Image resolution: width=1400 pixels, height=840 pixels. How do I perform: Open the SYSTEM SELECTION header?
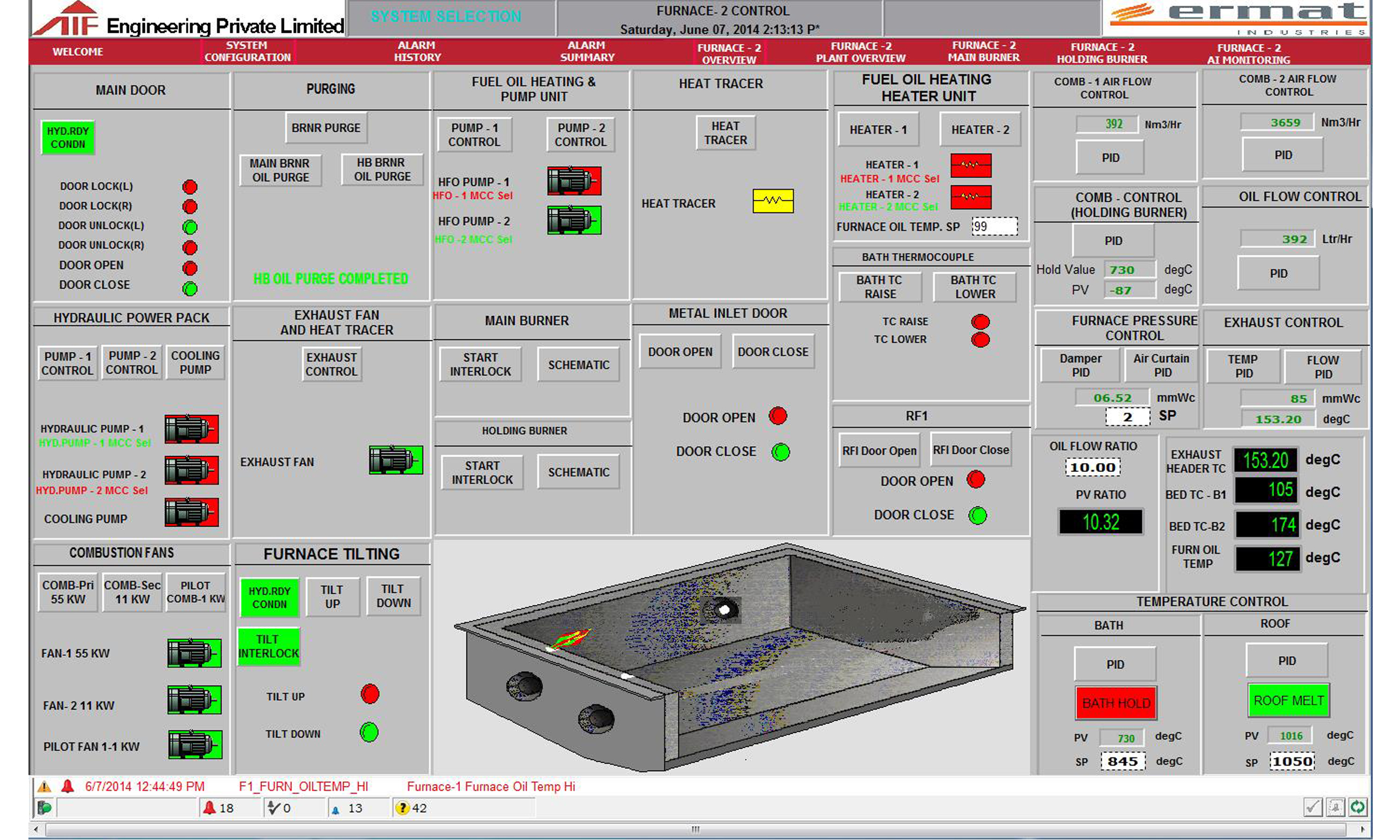tap(446, 16)
